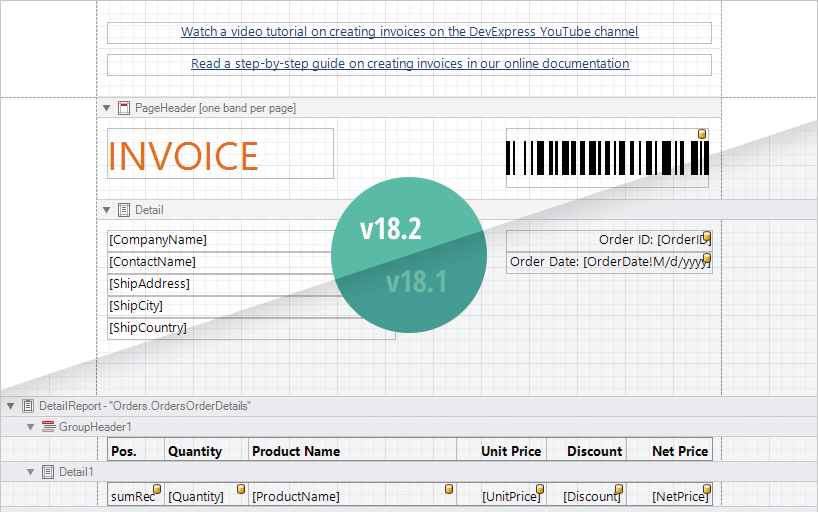Select the sumRec cell

click(135, 495)
